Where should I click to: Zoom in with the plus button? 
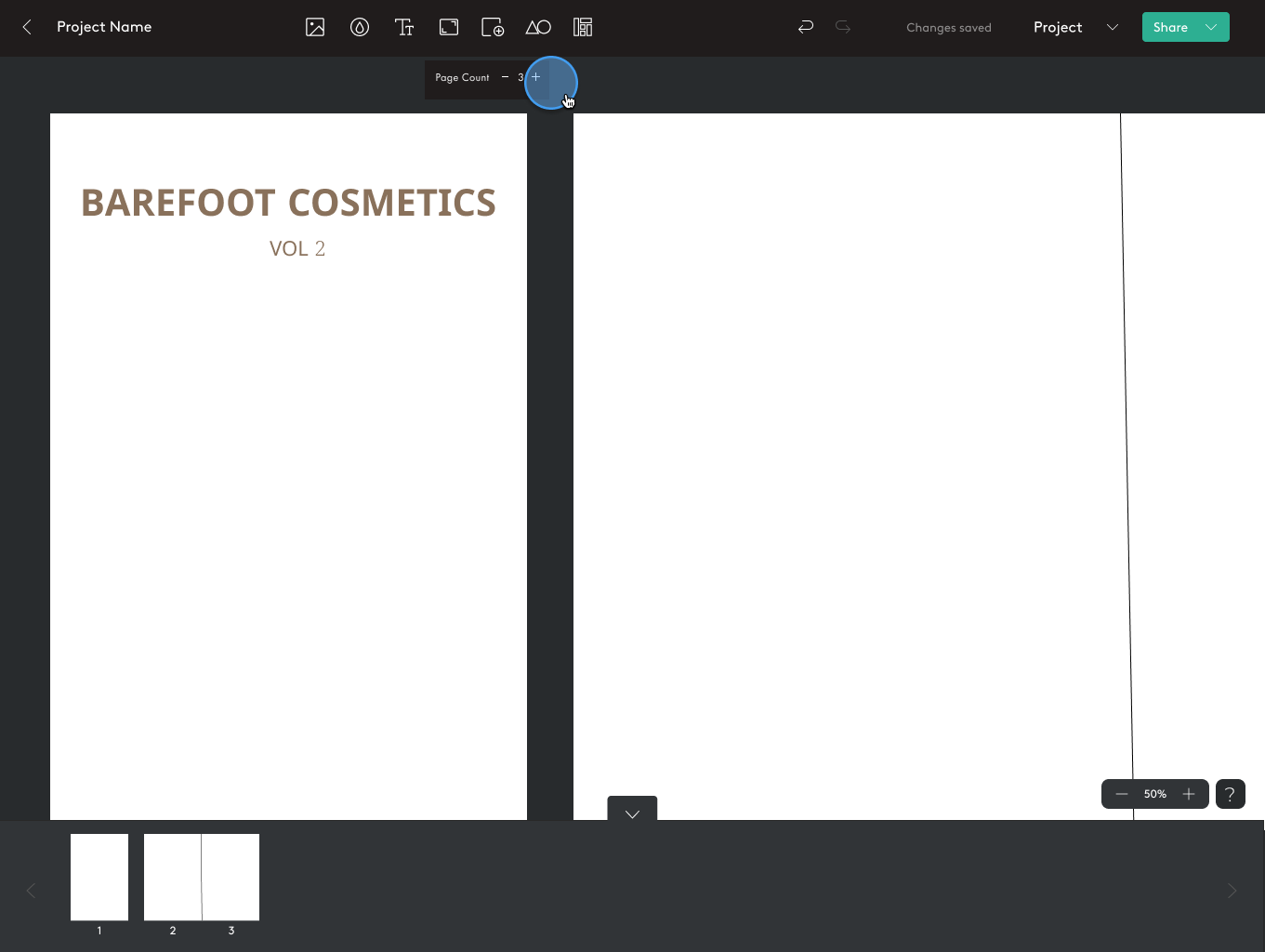coord(1189,794)
